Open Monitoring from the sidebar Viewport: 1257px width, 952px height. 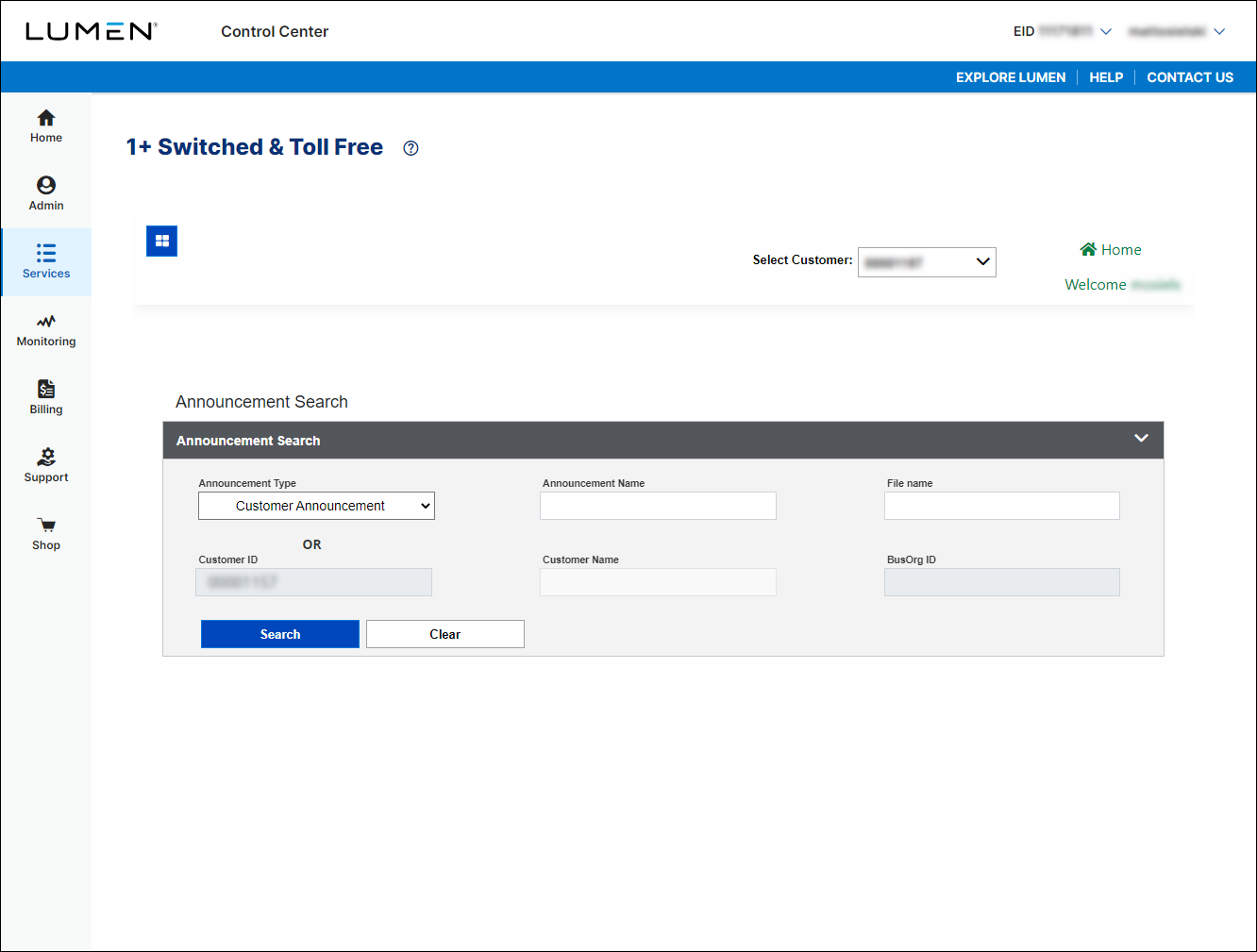(x=45, y=329)
